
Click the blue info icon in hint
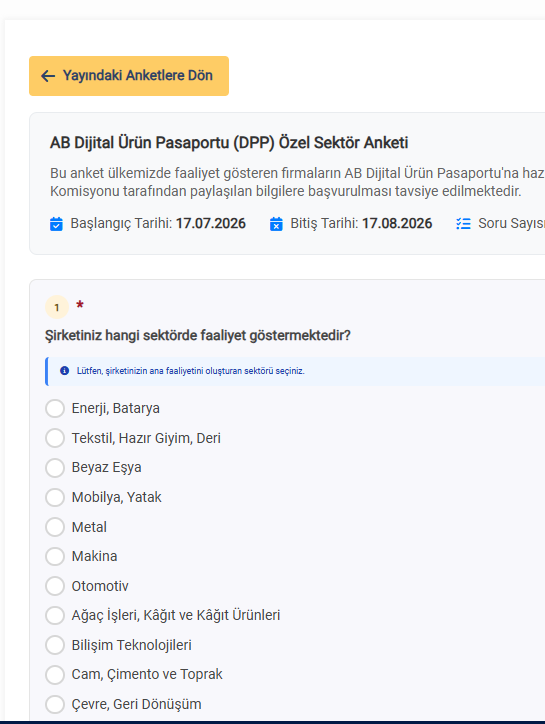(x=65, y=371)
